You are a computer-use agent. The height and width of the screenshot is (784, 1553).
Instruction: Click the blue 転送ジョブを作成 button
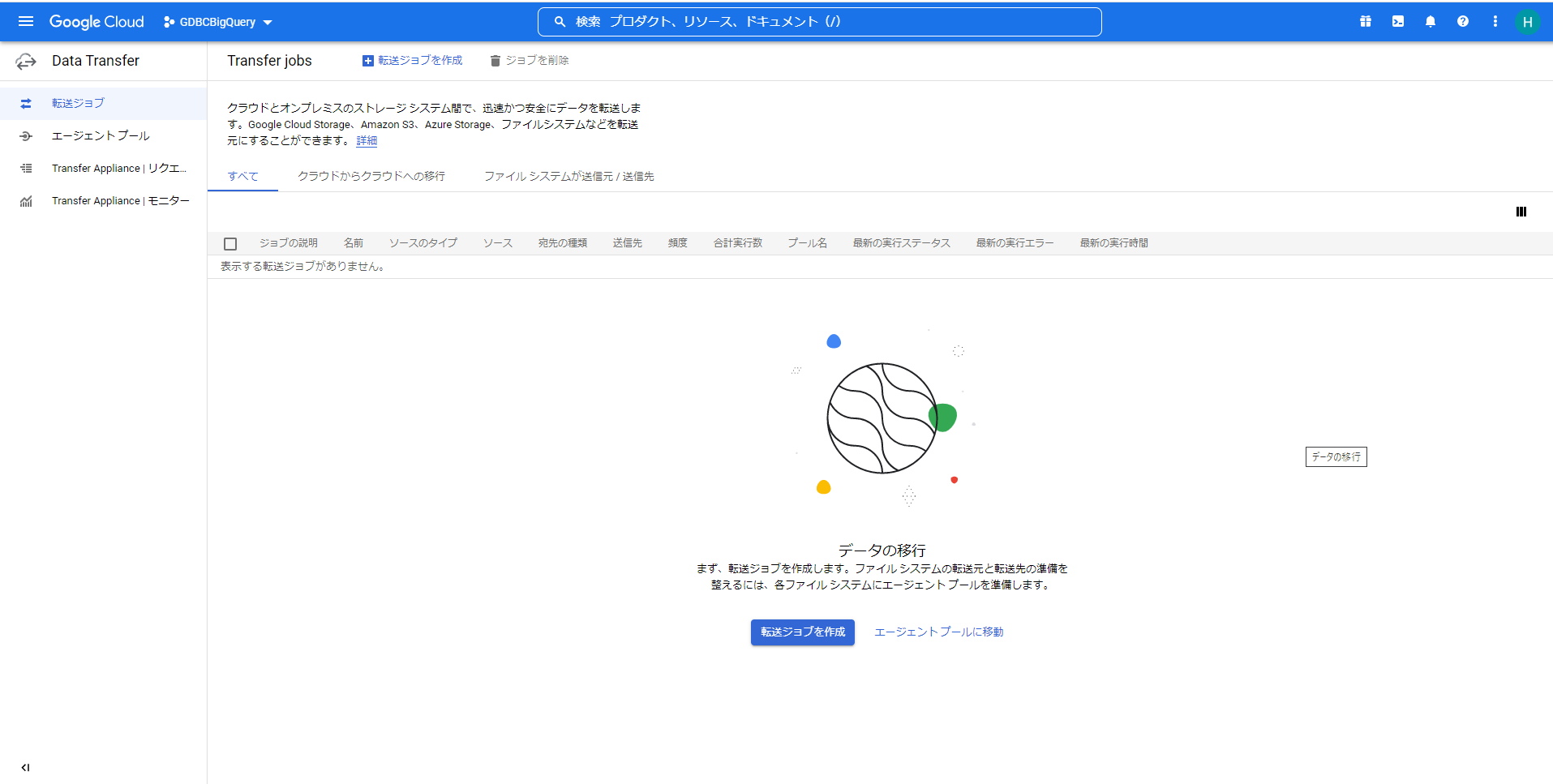(x=802, y=632)
